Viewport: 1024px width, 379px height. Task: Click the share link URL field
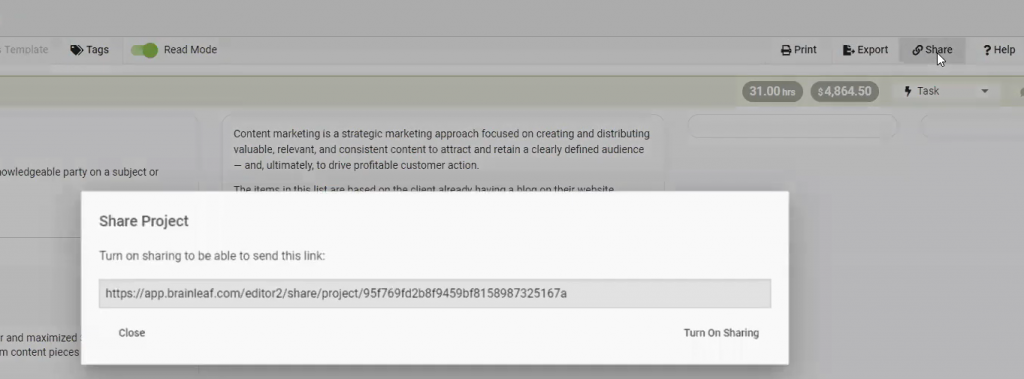tap(435, 293)
